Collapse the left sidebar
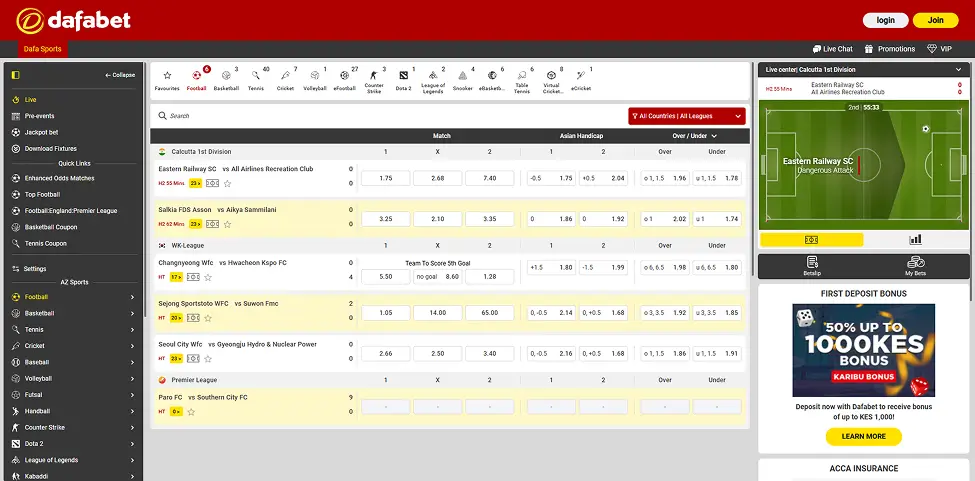This screenshot has height=481, width=975. point(120,75)
